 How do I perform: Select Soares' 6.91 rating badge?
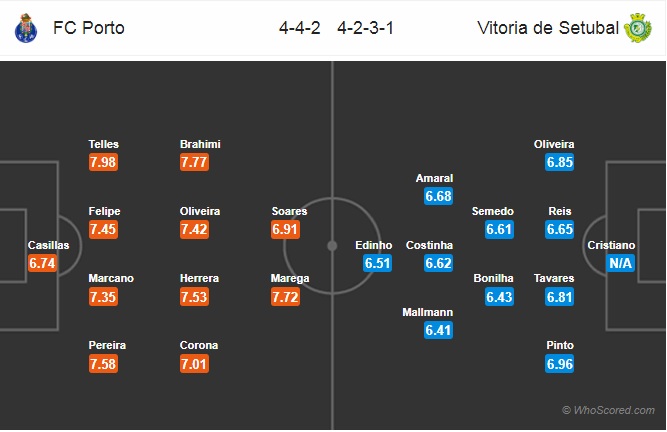[x=285, y=229]
